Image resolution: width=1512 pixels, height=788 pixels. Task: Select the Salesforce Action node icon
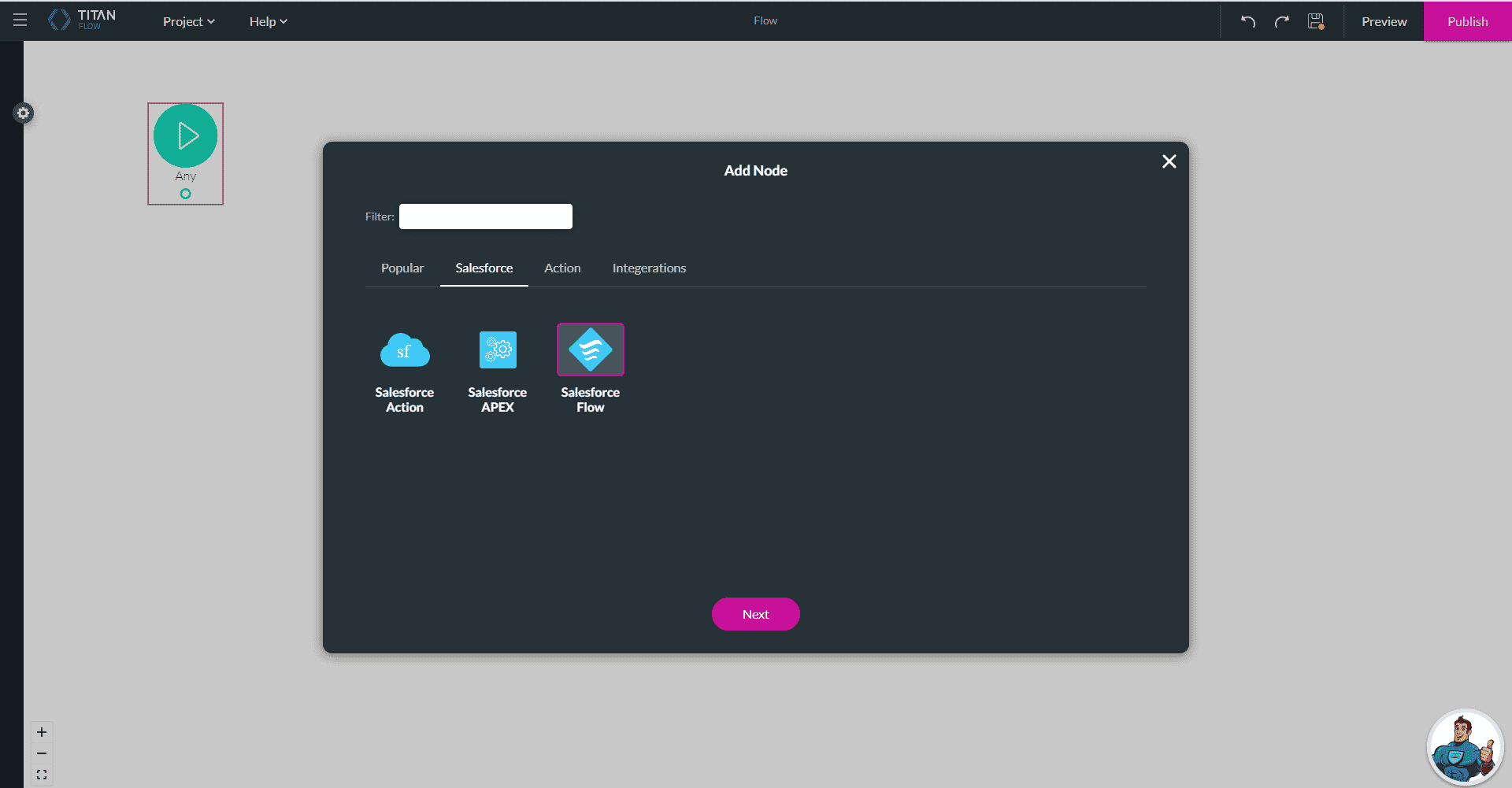405,350
